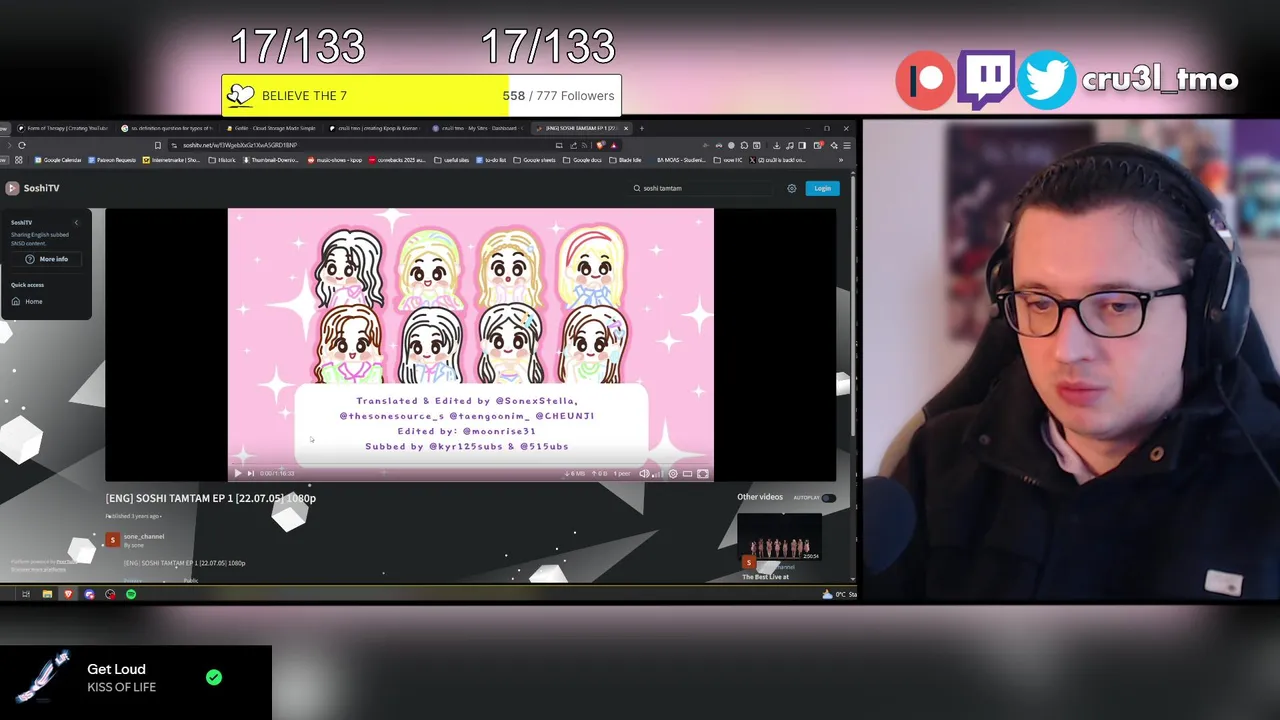The height and width of the screenshot is (720, 1280).
Task: Reload the browser page
Action: click(x=22, y=145)
